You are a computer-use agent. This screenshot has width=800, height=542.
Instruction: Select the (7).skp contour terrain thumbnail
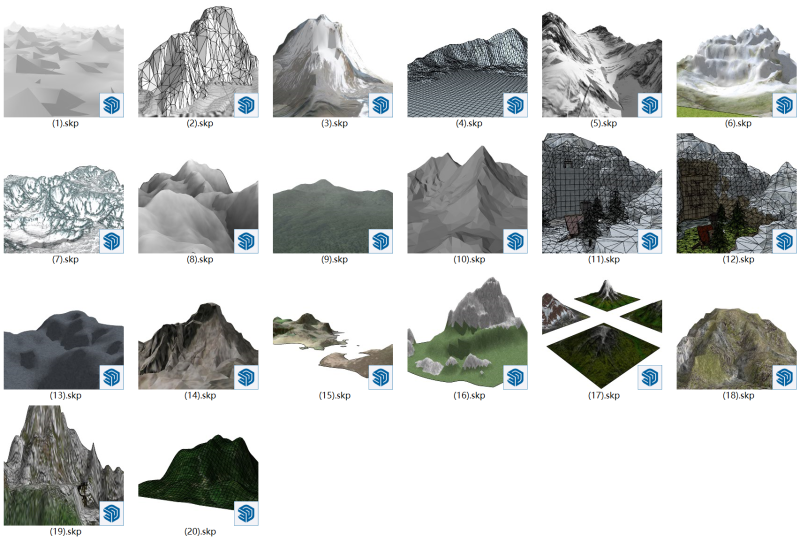click(x=64, y=209)
